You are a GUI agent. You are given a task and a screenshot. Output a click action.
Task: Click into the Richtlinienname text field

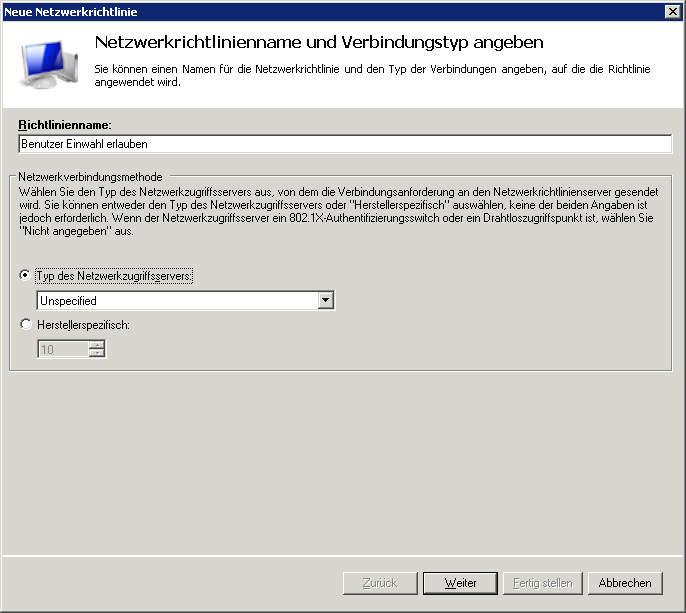pos(344,144)
